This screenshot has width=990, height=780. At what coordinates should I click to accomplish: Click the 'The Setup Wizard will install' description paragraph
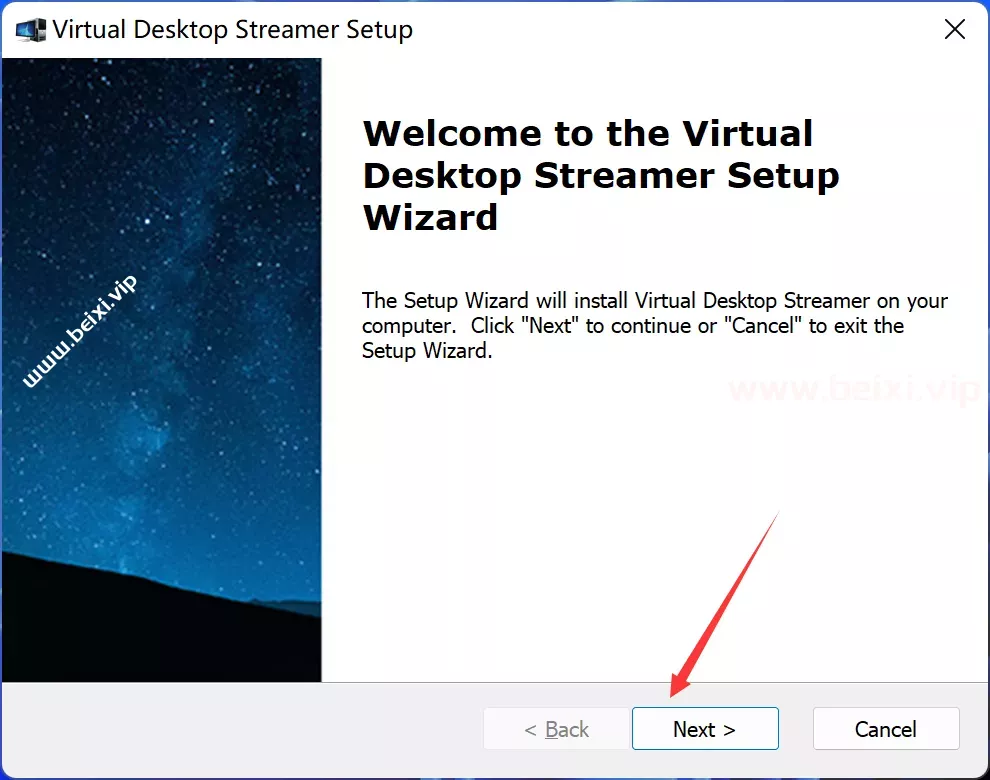click(x=654, y=325)
